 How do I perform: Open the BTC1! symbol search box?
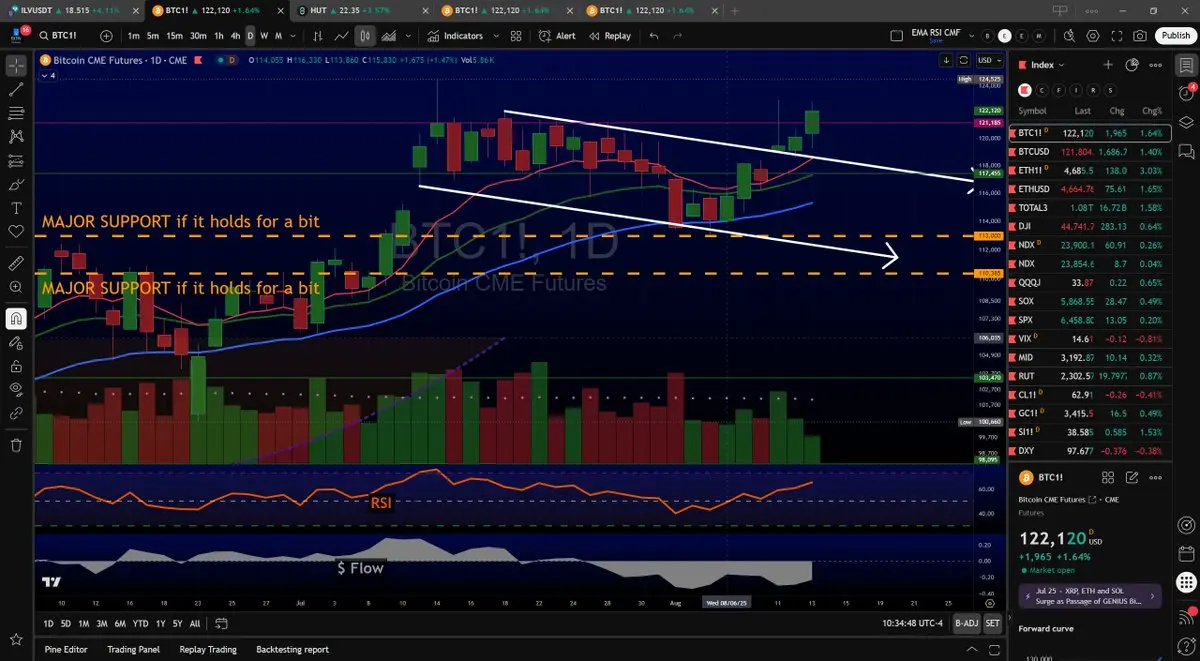[x=64, y=36]
